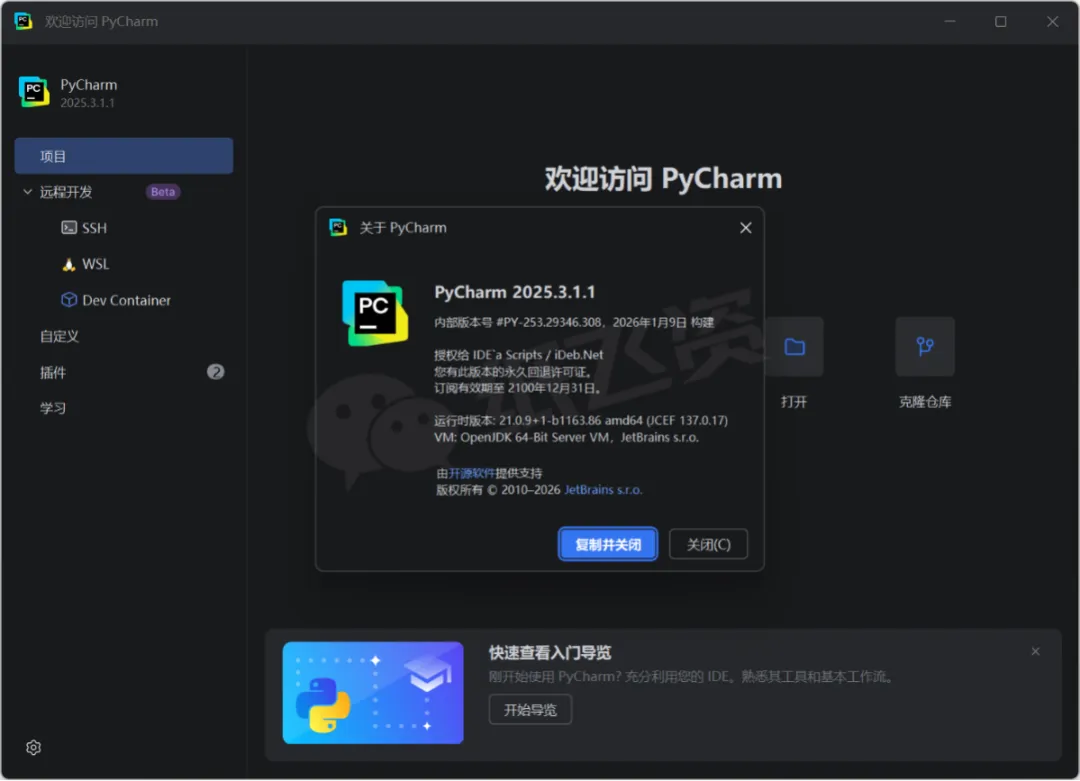Viewport: 1080px width, 781px height.
Task: Click the PyCharm logo in the sidebar header
Action: 34,92
